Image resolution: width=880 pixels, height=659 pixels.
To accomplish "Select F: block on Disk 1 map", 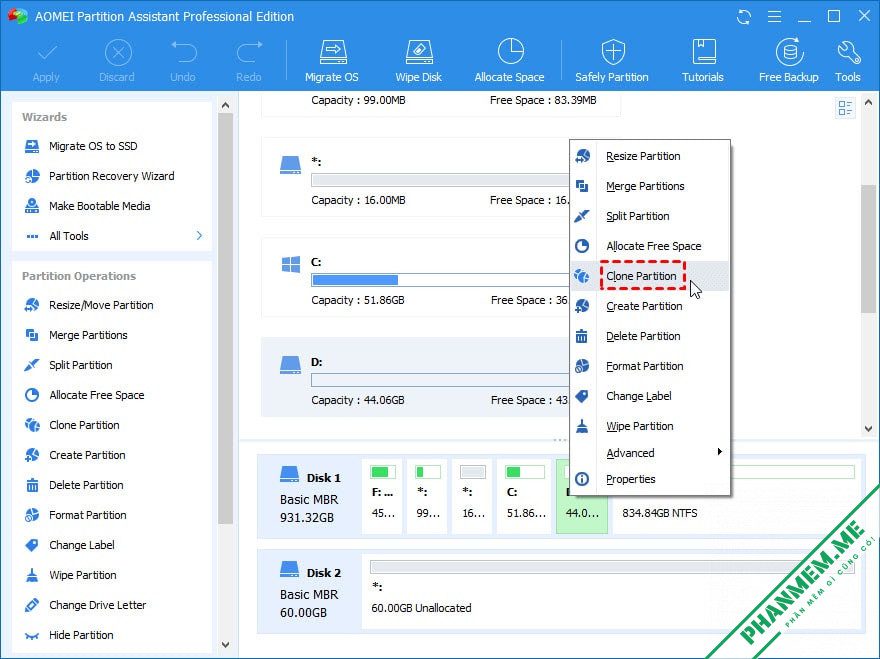I will click(383, 496).
